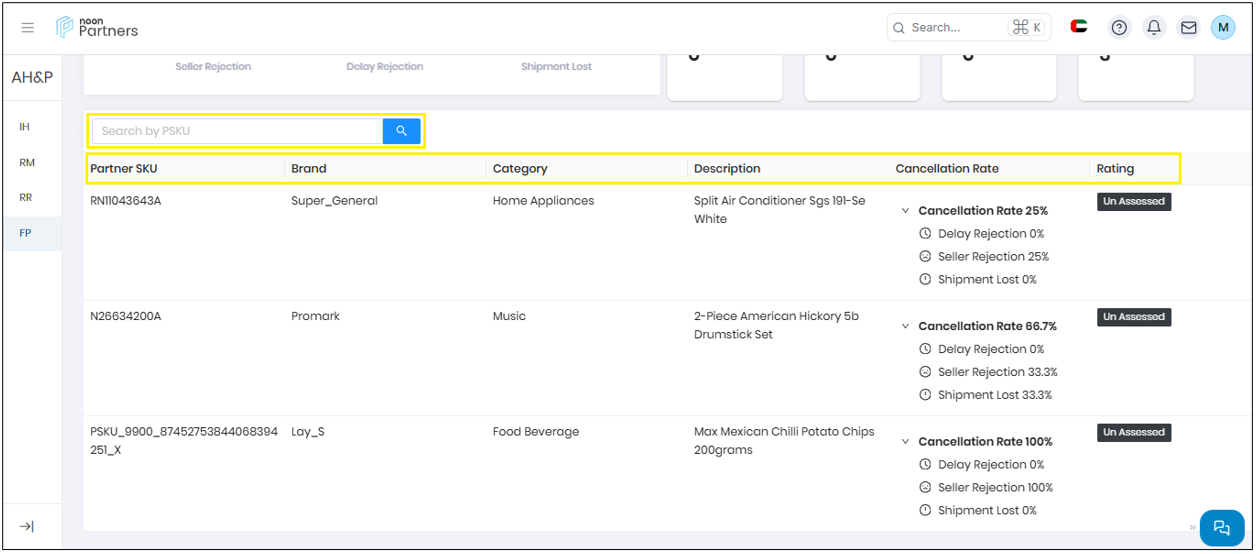Open the hamburger menu
This screenshot has width=1256, height=554.
[28, 28]
